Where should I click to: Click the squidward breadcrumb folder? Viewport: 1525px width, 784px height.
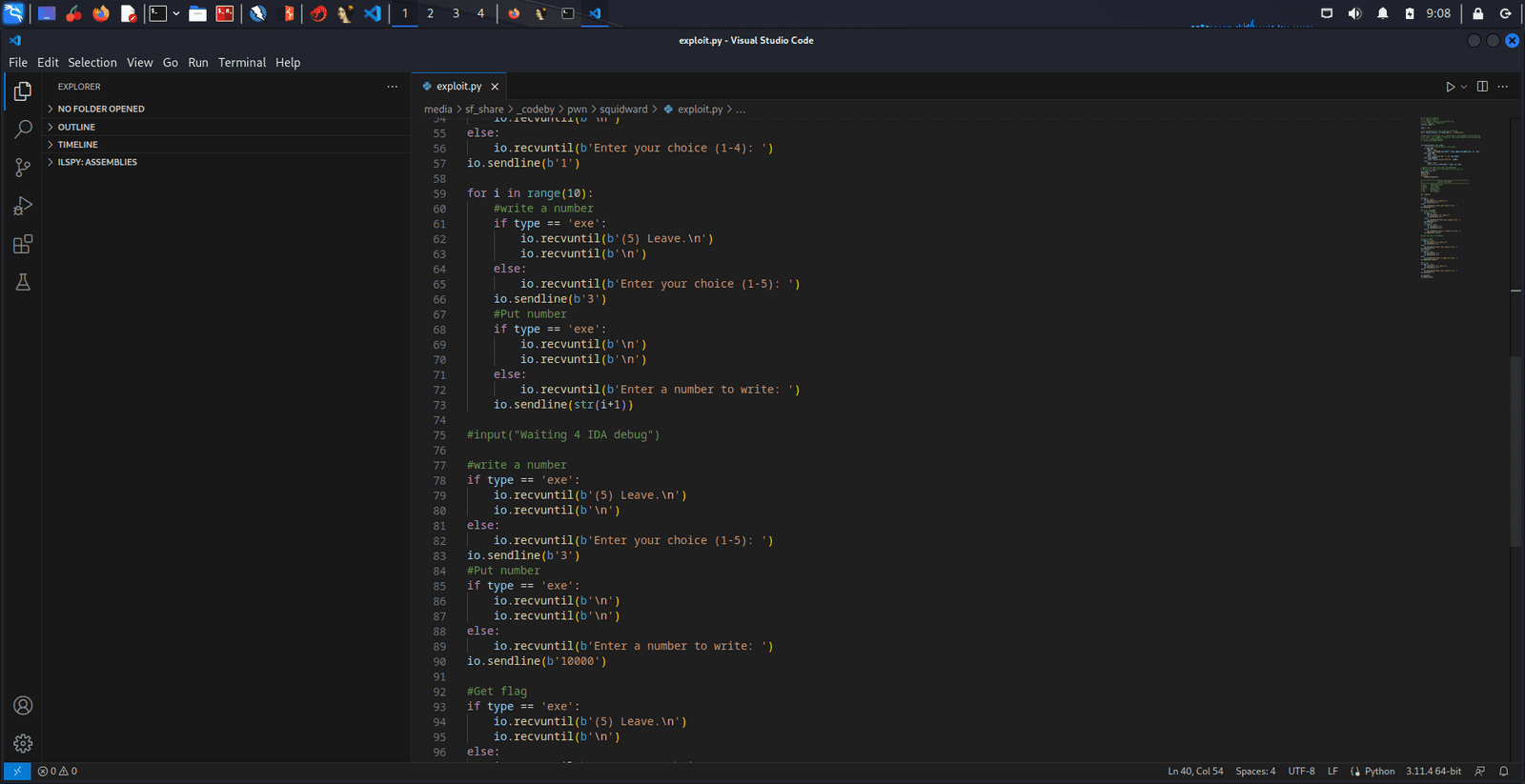(x=623, y=109)
